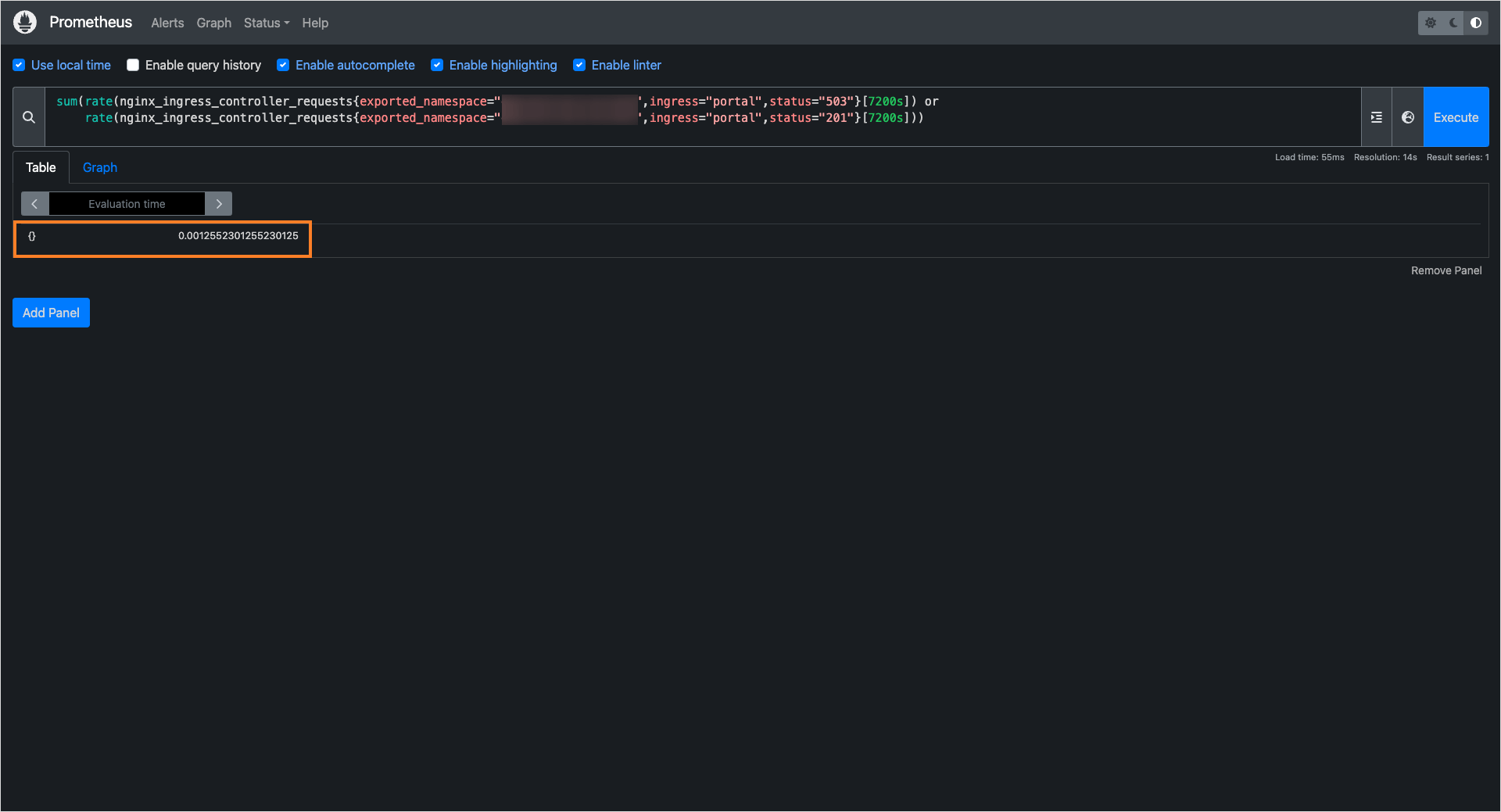Image resolution: width=1501 pixels, height=812 pixels.
Task: Click Remove Panel
Action: pos(1445,270)
